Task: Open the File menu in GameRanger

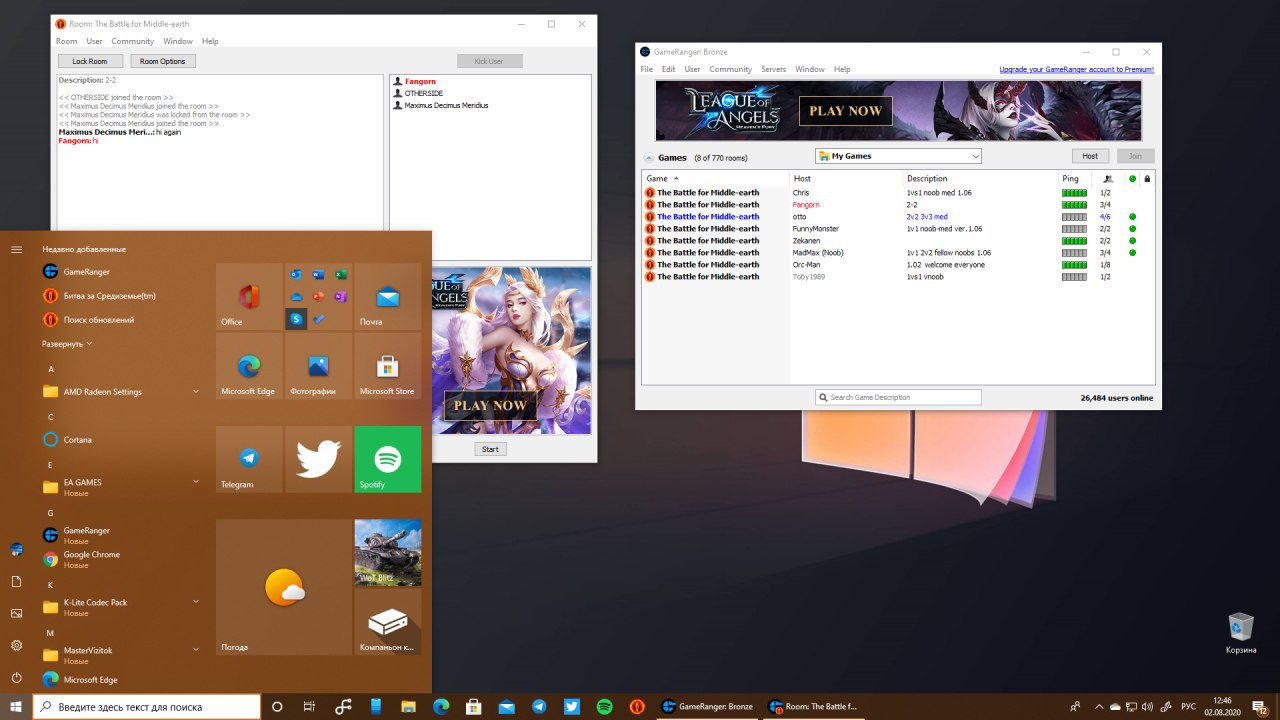Action: pyautogui.click(x=646, y=69)
